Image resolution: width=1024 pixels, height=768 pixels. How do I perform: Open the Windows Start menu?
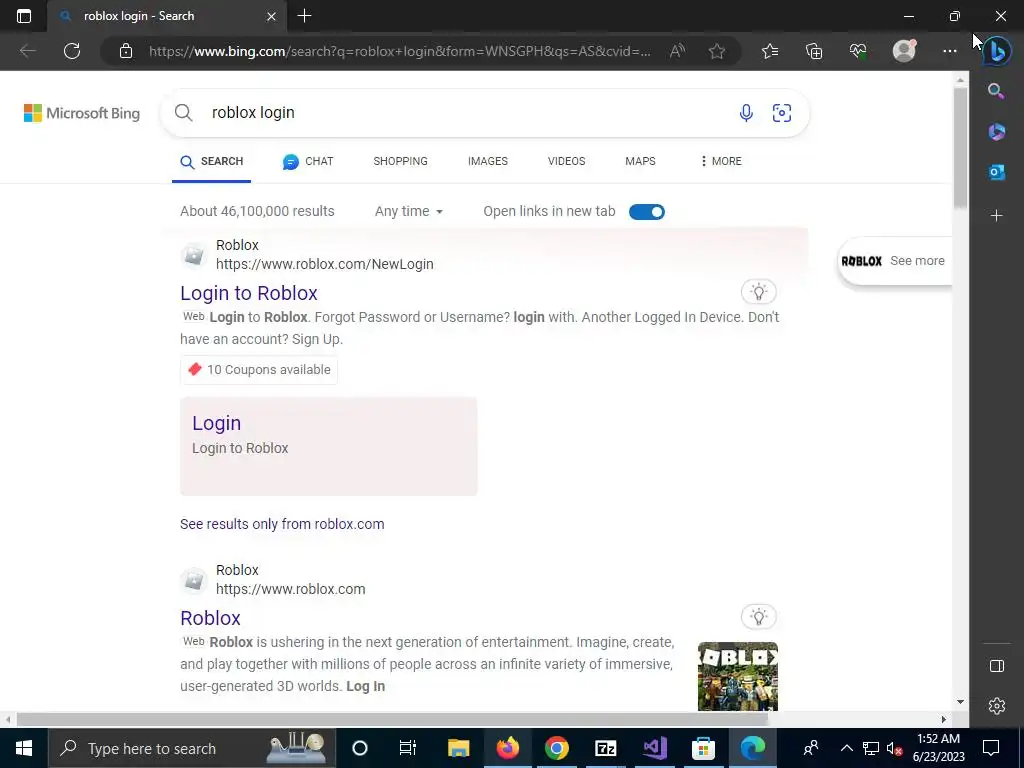(24, 748)
